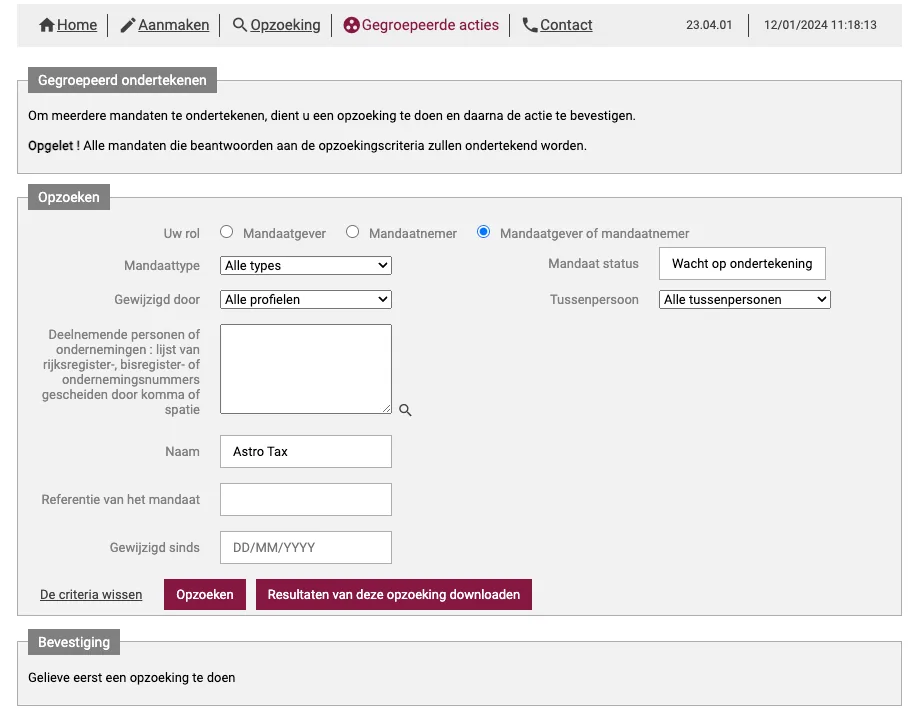919x717 pixels.
Task: Click the Opzoeking magnifier icon
Action: (x=239, y=25)
